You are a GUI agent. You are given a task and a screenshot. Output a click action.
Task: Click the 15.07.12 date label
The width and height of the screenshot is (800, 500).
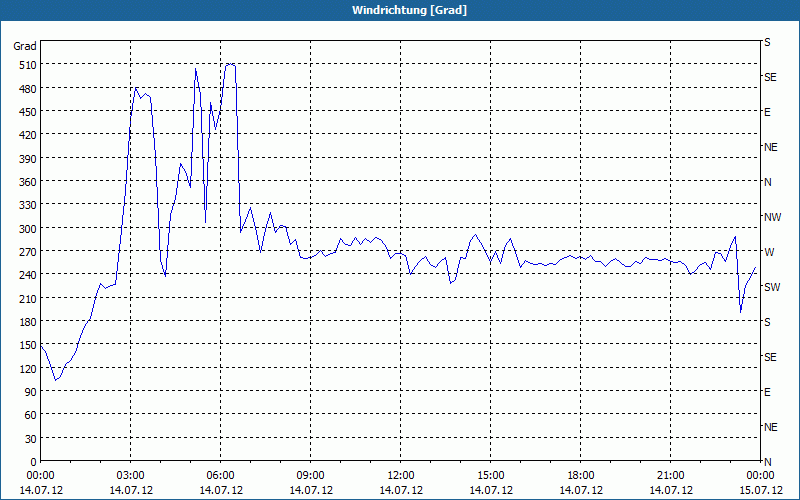[760, 490]
